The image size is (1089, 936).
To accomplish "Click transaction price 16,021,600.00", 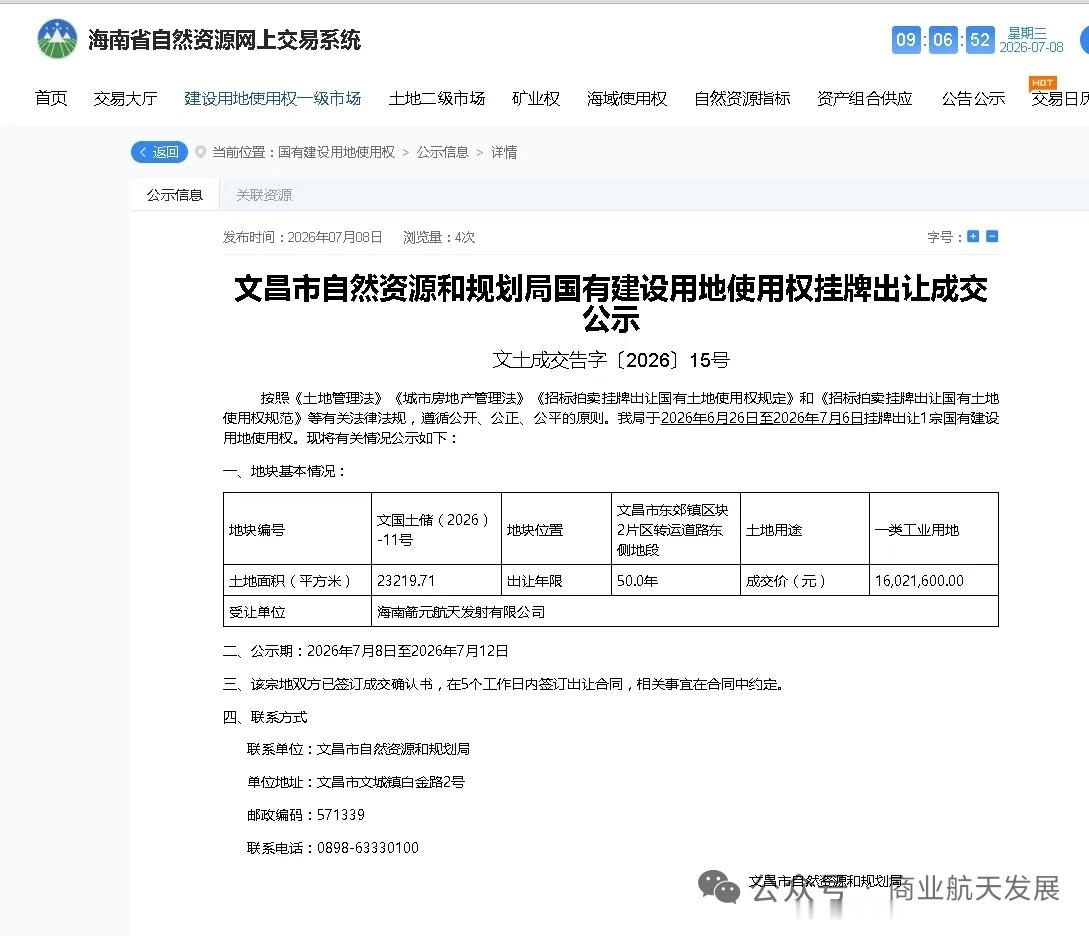I will pos(919,580).
